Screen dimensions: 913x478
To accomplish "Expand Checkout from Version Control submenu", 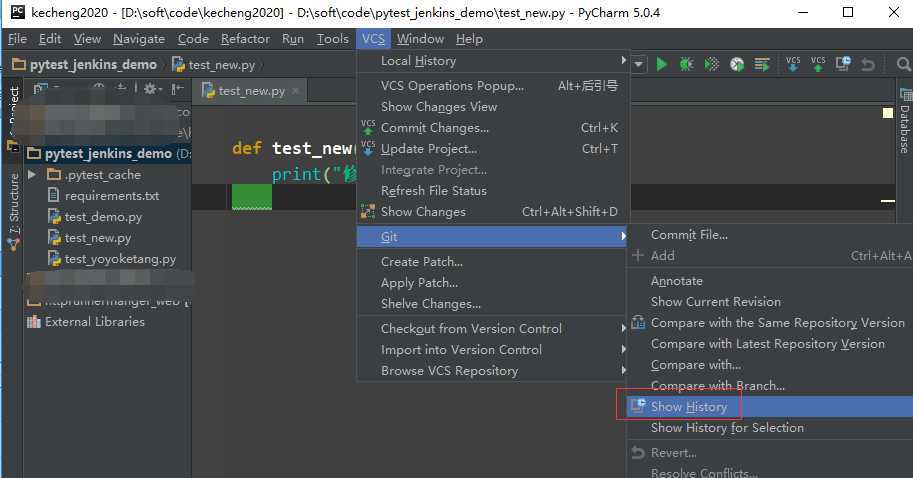I will 493,328.
